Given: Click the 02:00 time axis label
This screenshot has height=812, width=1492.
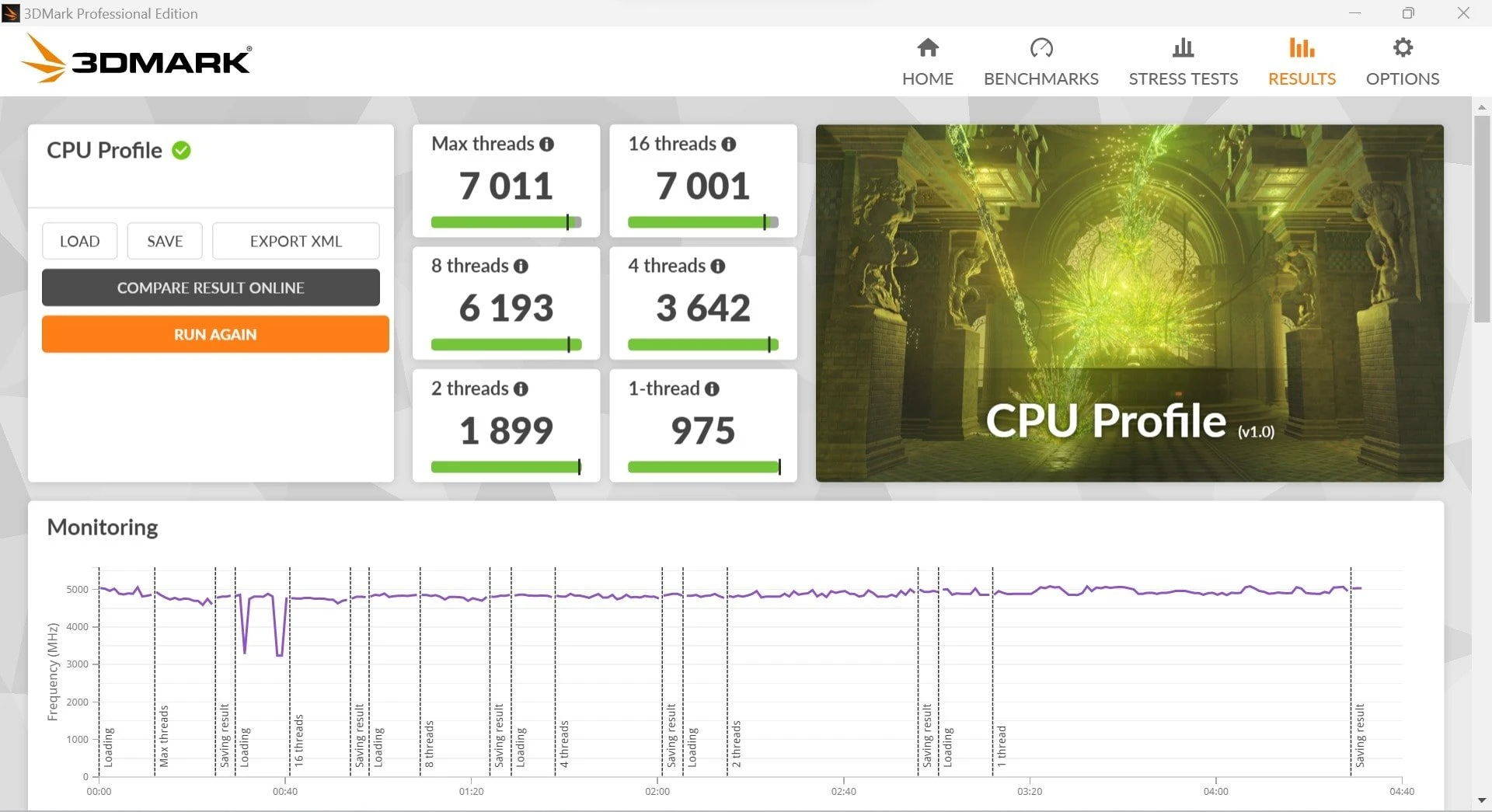Looking at the screenshot, I should (657, 792).
